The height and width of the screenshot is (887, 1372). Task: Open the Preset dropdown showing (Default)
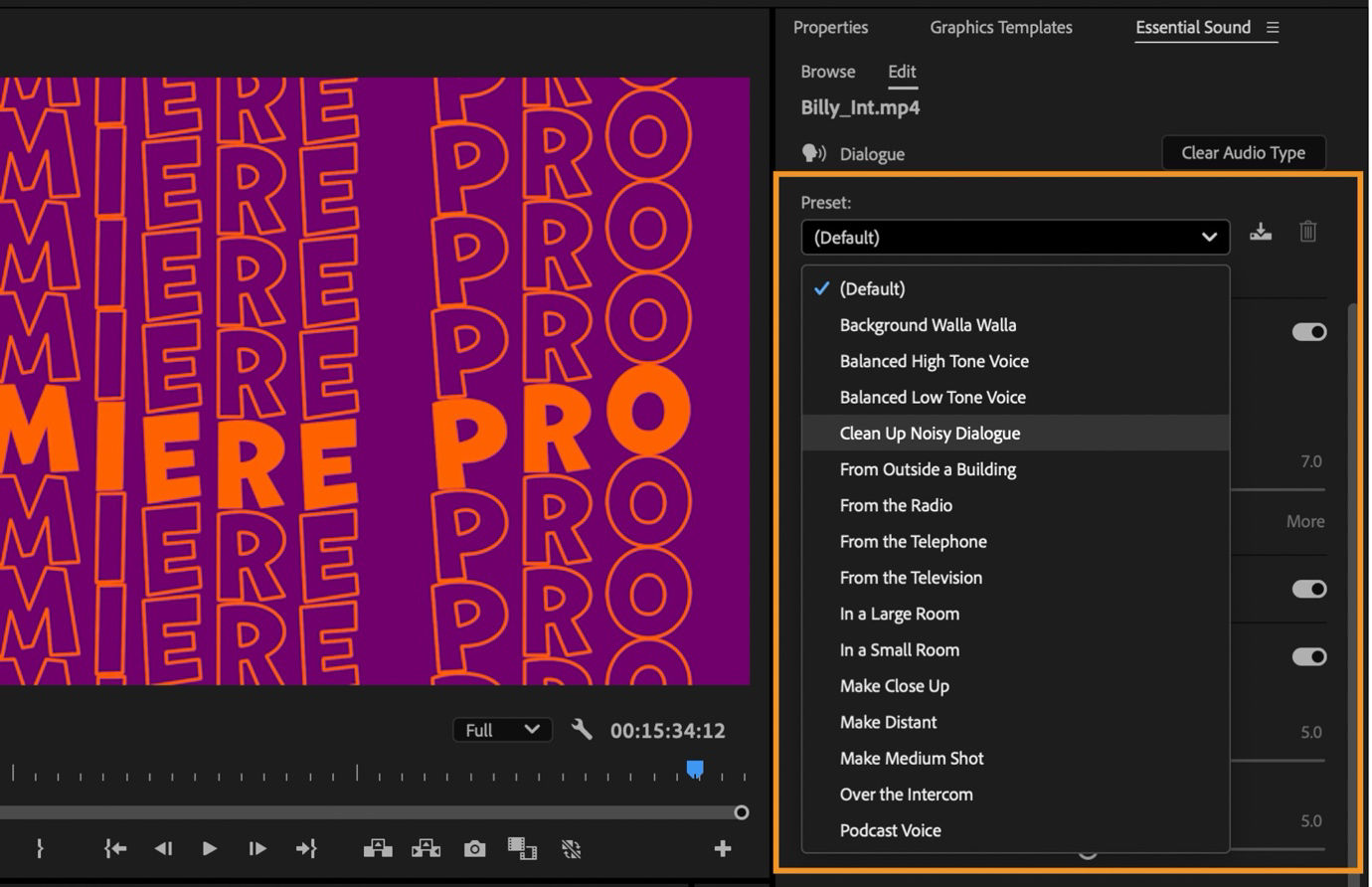click(x=1014, y=237)
